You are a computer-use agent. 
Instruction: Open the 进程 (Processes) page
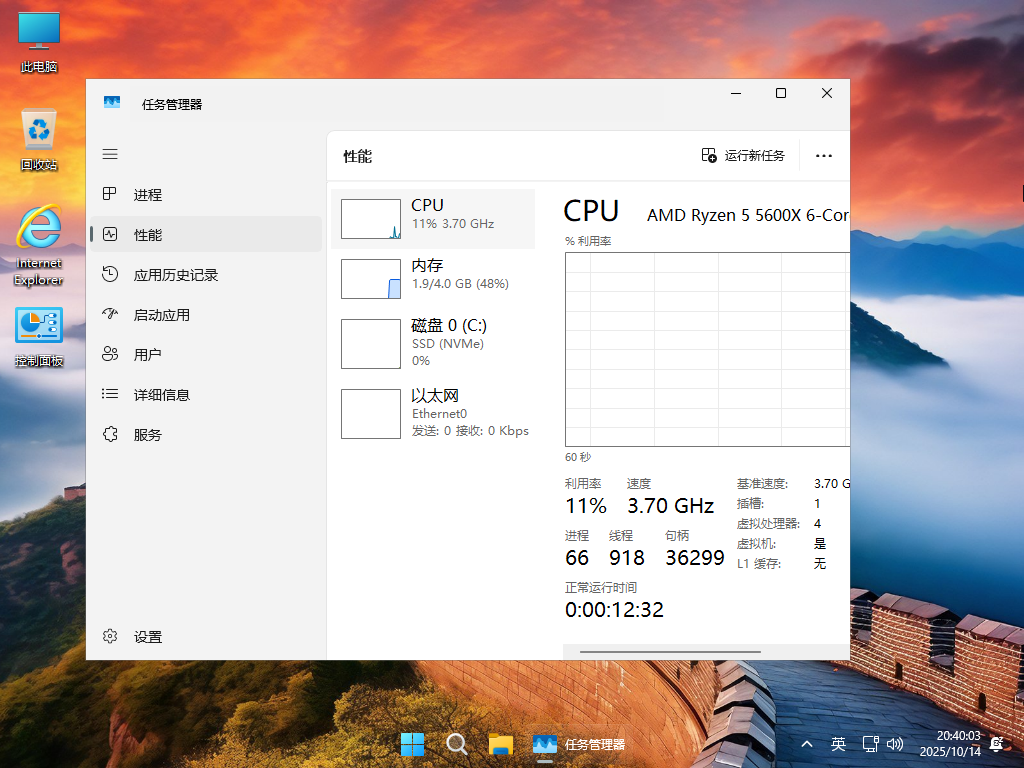(x=147, y=195)
